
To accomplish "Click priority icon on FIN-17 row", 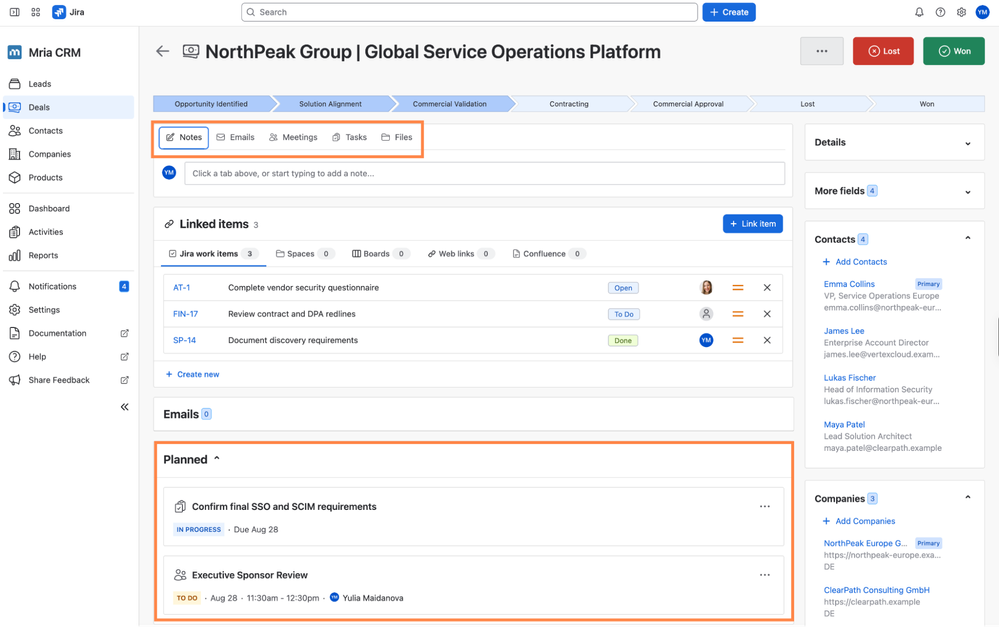I will 738,314.
